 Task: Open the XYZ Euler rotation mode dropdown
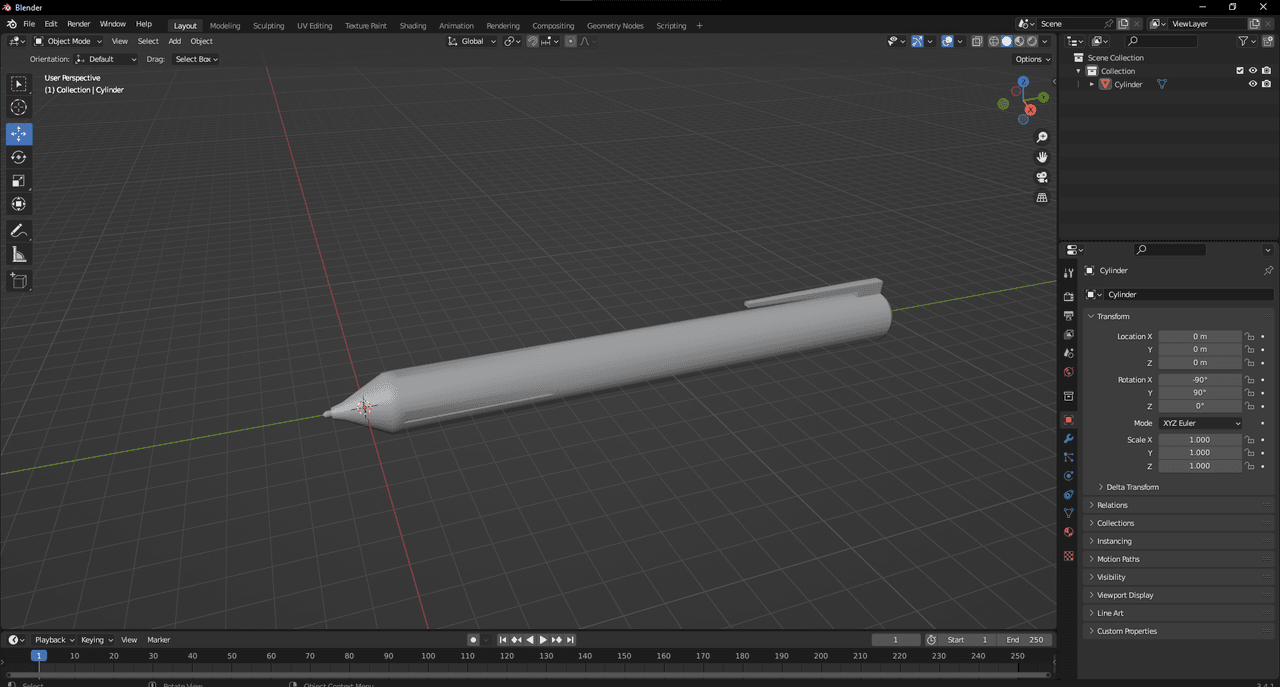click(1200, 423)
